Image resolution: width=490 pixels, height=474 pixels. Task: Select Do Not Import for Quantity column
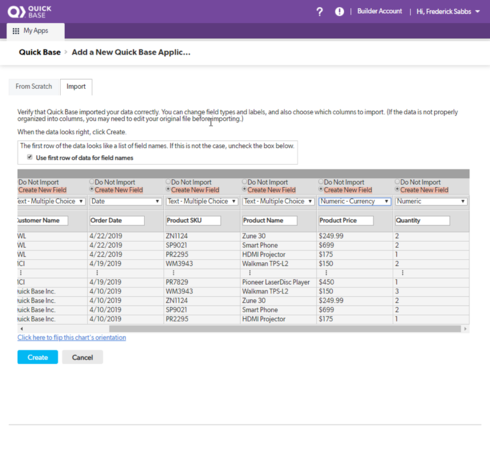397,182
